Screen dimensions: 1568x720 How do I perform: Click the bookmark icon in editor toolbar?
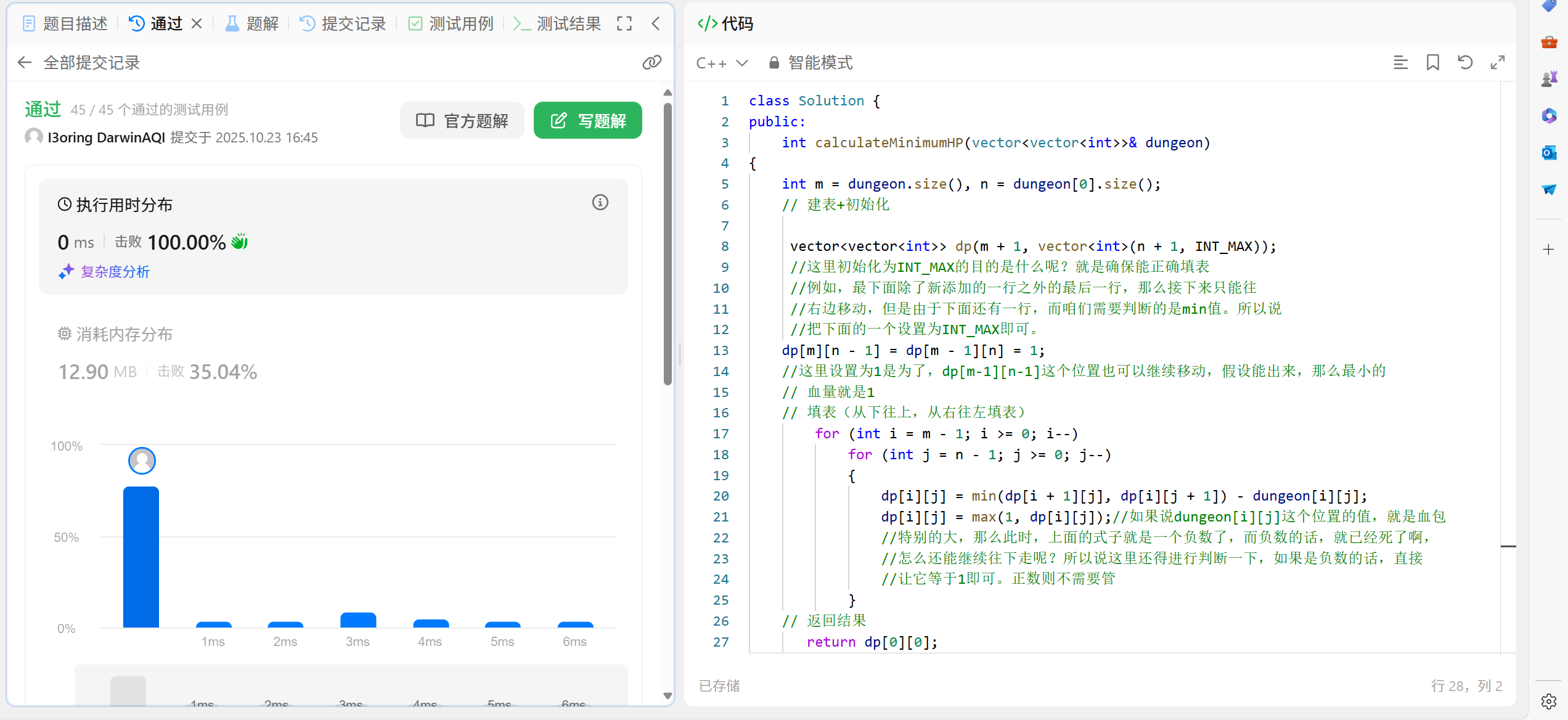(1432, 62)
